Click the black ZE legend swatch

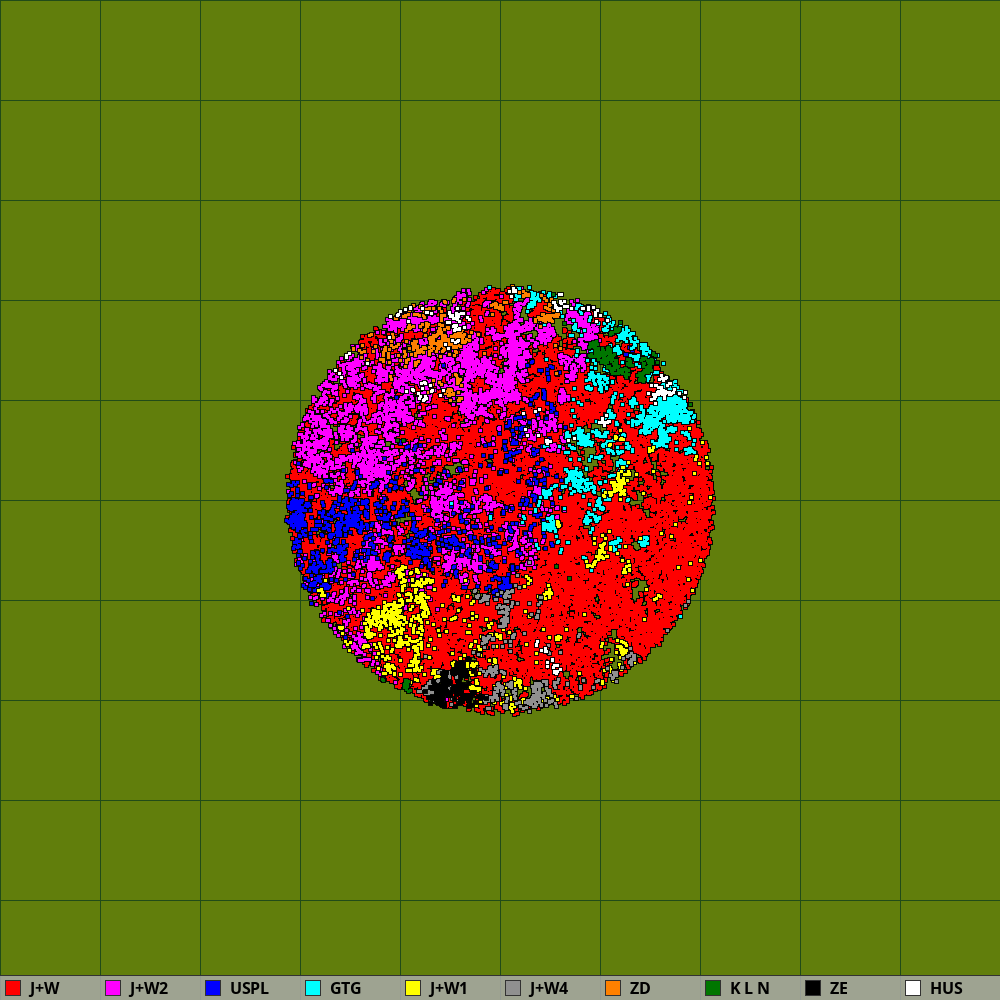pyautogui.click(x=813, y=988)
